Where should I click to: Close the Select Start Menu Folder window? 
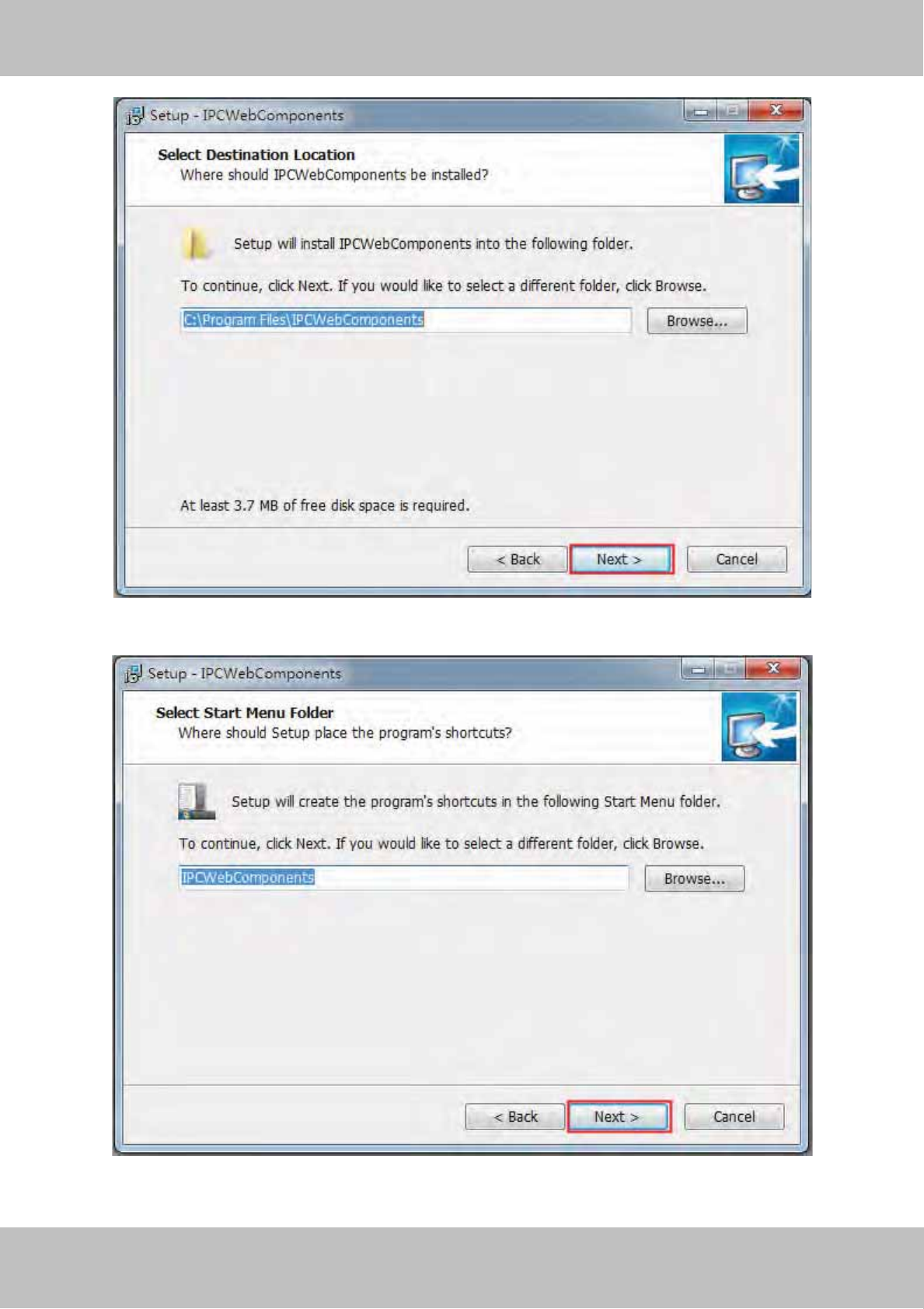click(x=772, y=668)
